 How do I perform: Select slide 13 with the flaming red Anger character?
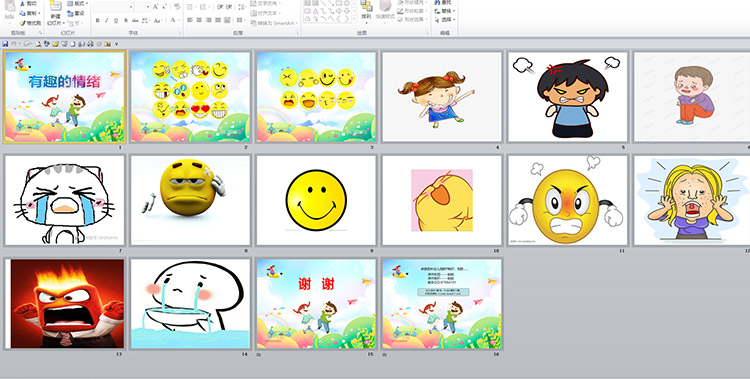[x=65, y=303]
